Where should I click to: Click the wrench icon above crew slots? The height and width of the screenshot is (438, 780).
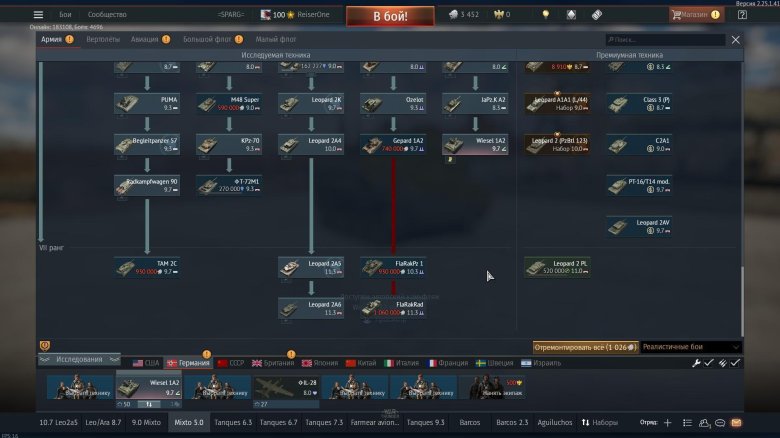(697, 363)
